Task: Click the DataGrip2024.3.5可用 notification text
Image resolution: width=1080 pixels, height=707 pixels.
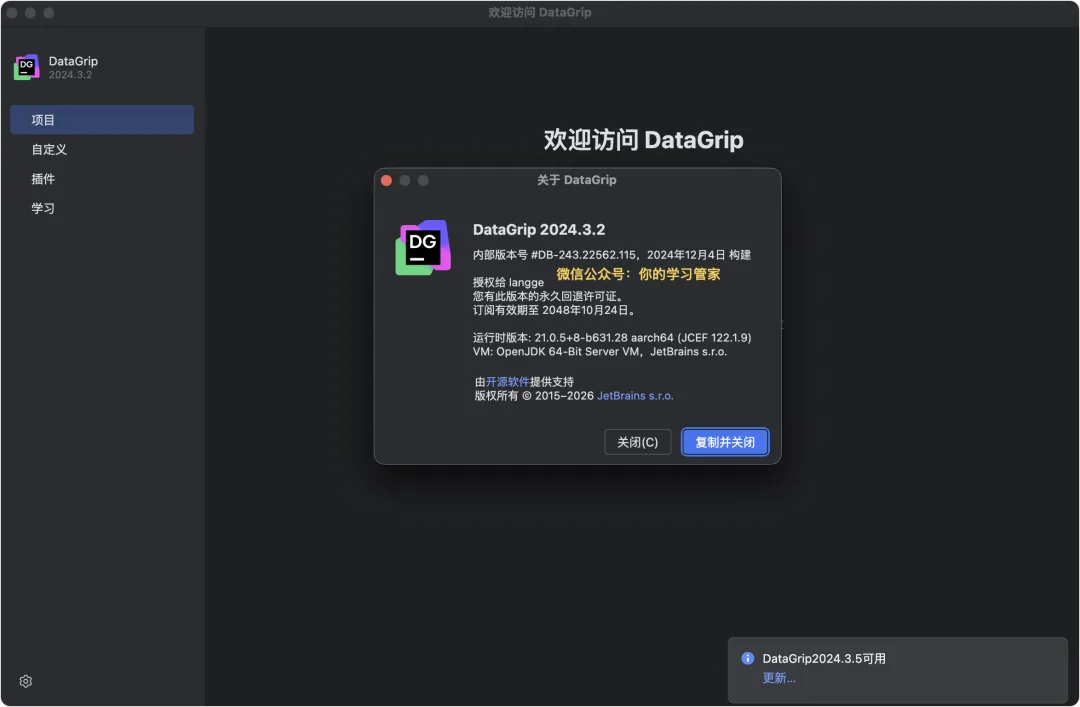Action: tap(824, 659)
